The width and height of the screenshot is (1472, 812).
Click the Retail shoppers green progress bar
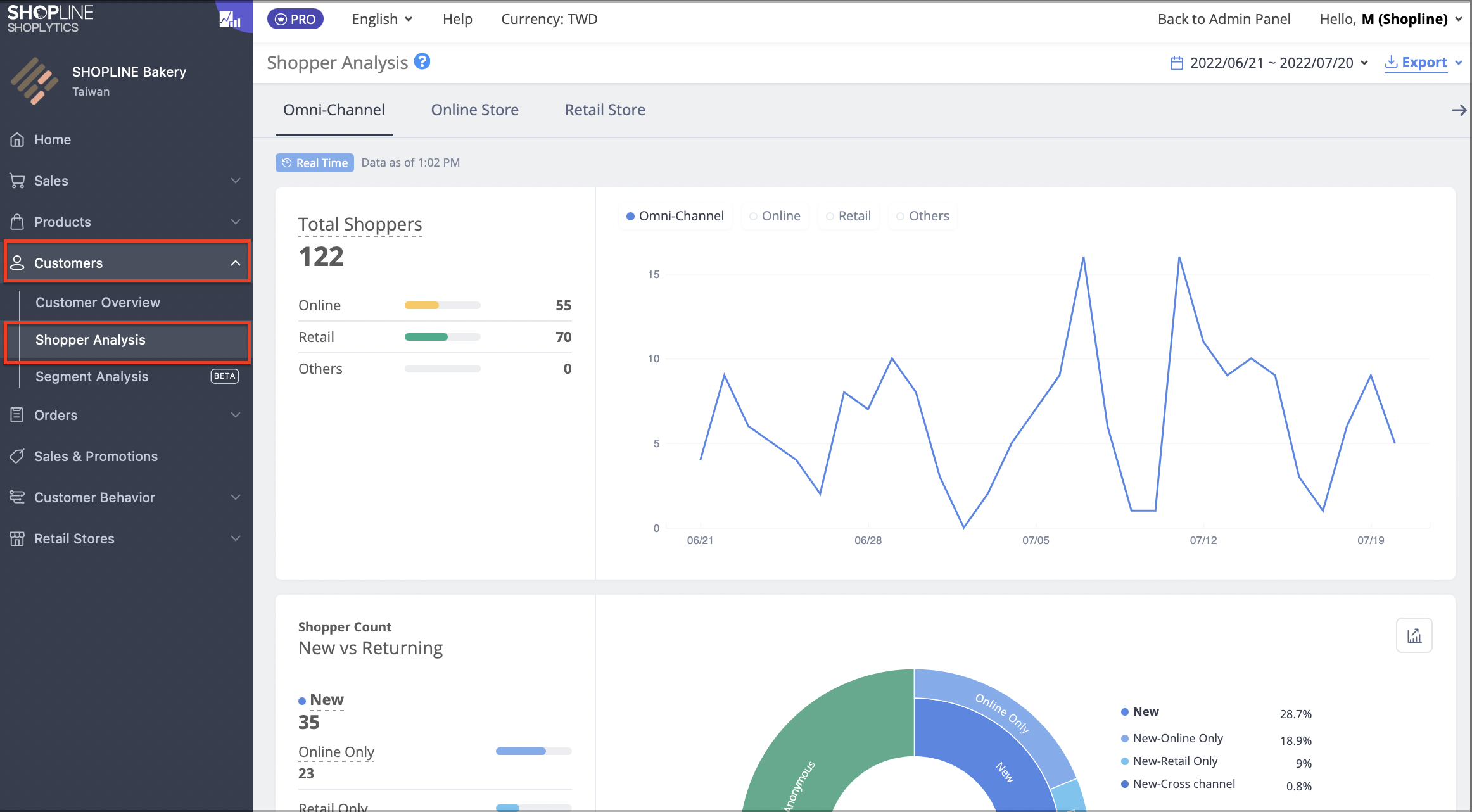[x=443, y=337]
